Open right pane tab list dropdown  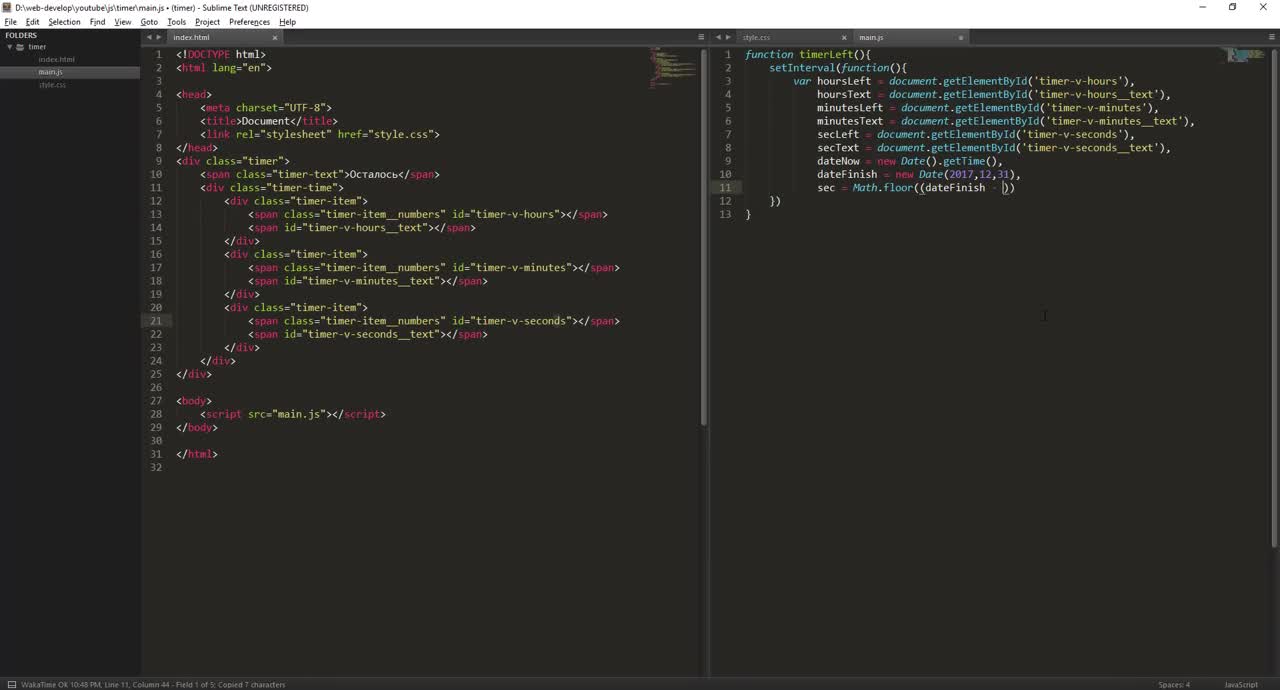pos(1270,37)
